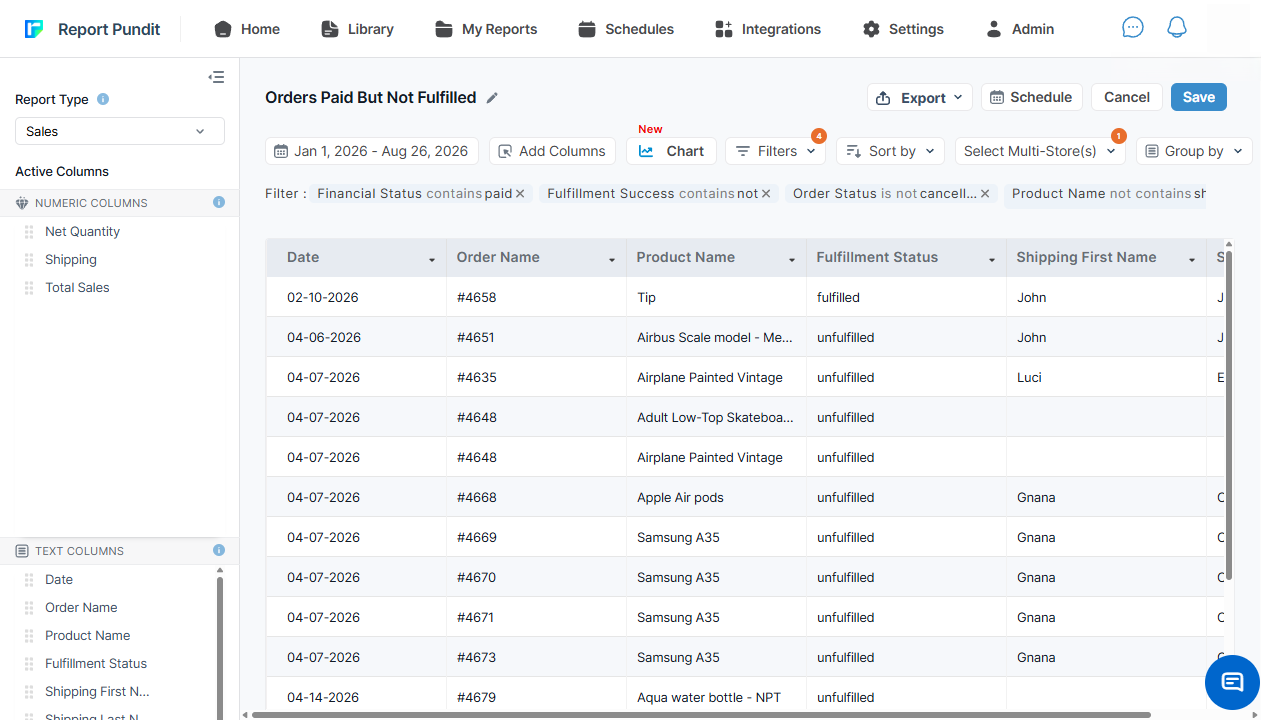Screen dimensions: 1261x720
Task: Open the notifications bell icon
Action: coord(1177,28)
